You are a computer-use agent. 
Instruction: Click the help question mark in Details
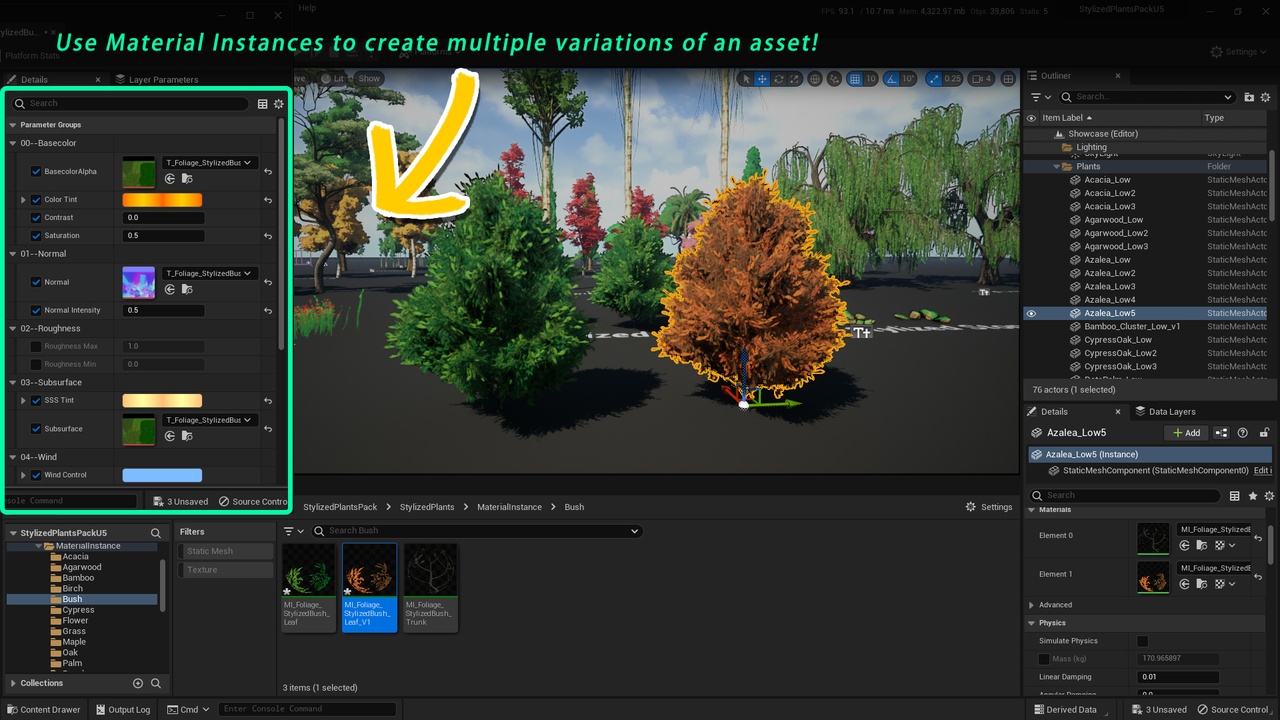click(1243, 433)
